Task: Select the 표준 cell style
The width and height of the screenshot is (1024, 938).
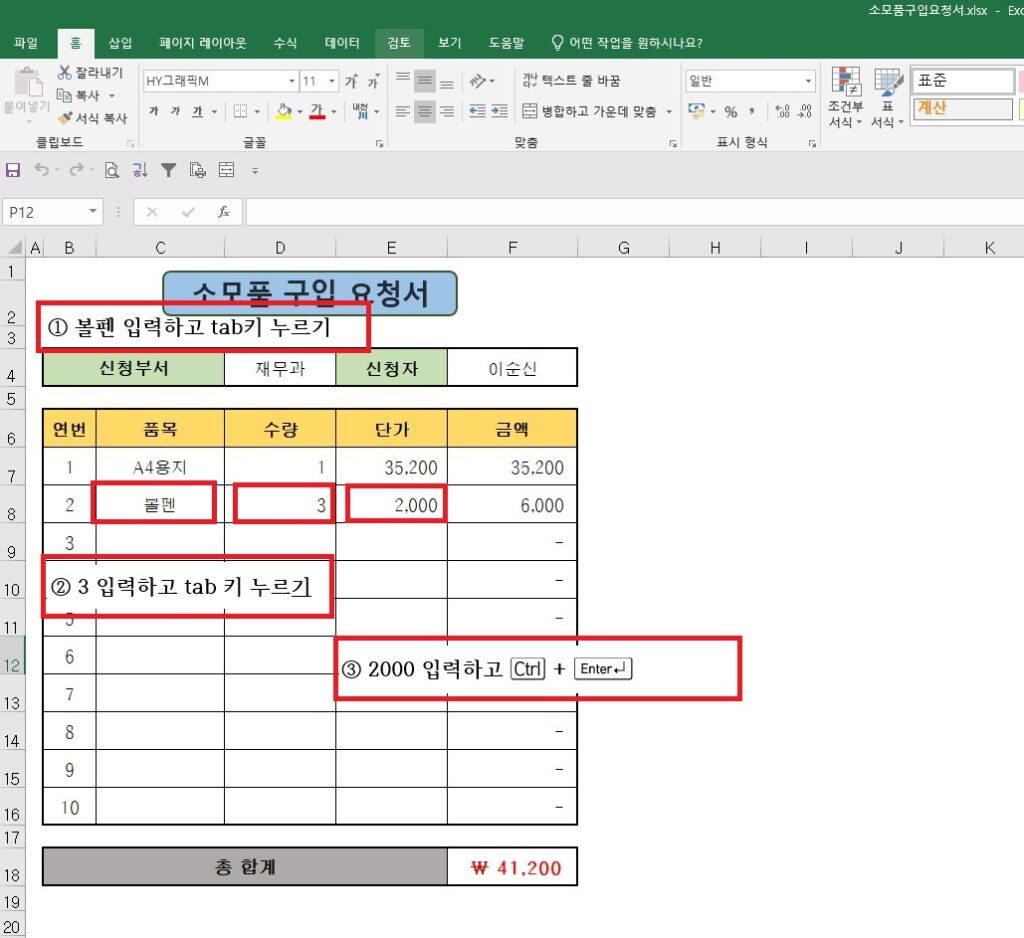Action: point(962,80)
